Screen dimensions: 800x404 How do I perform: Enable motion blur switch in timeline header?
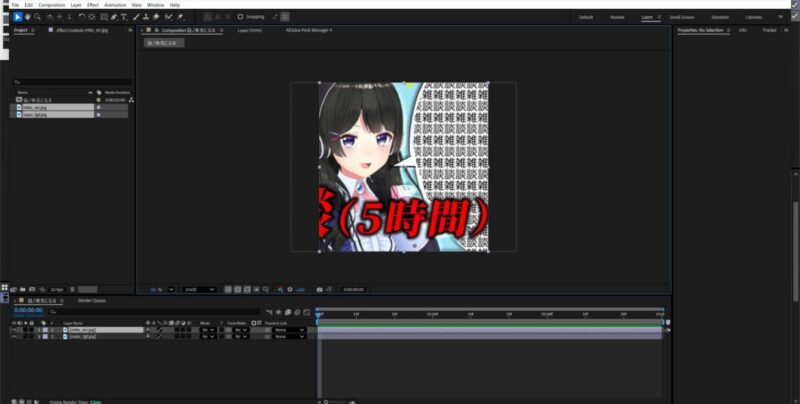(x=297, y=312)
